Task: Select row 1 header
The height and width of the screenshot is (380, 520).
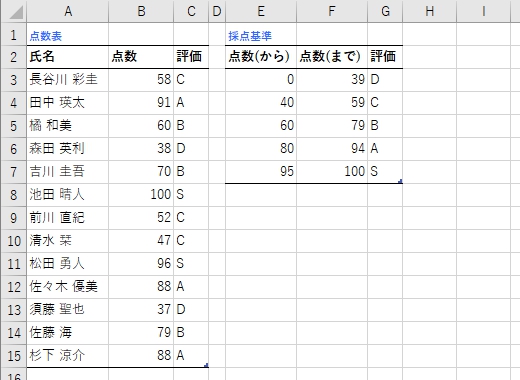Action: (x=14, y=35)
